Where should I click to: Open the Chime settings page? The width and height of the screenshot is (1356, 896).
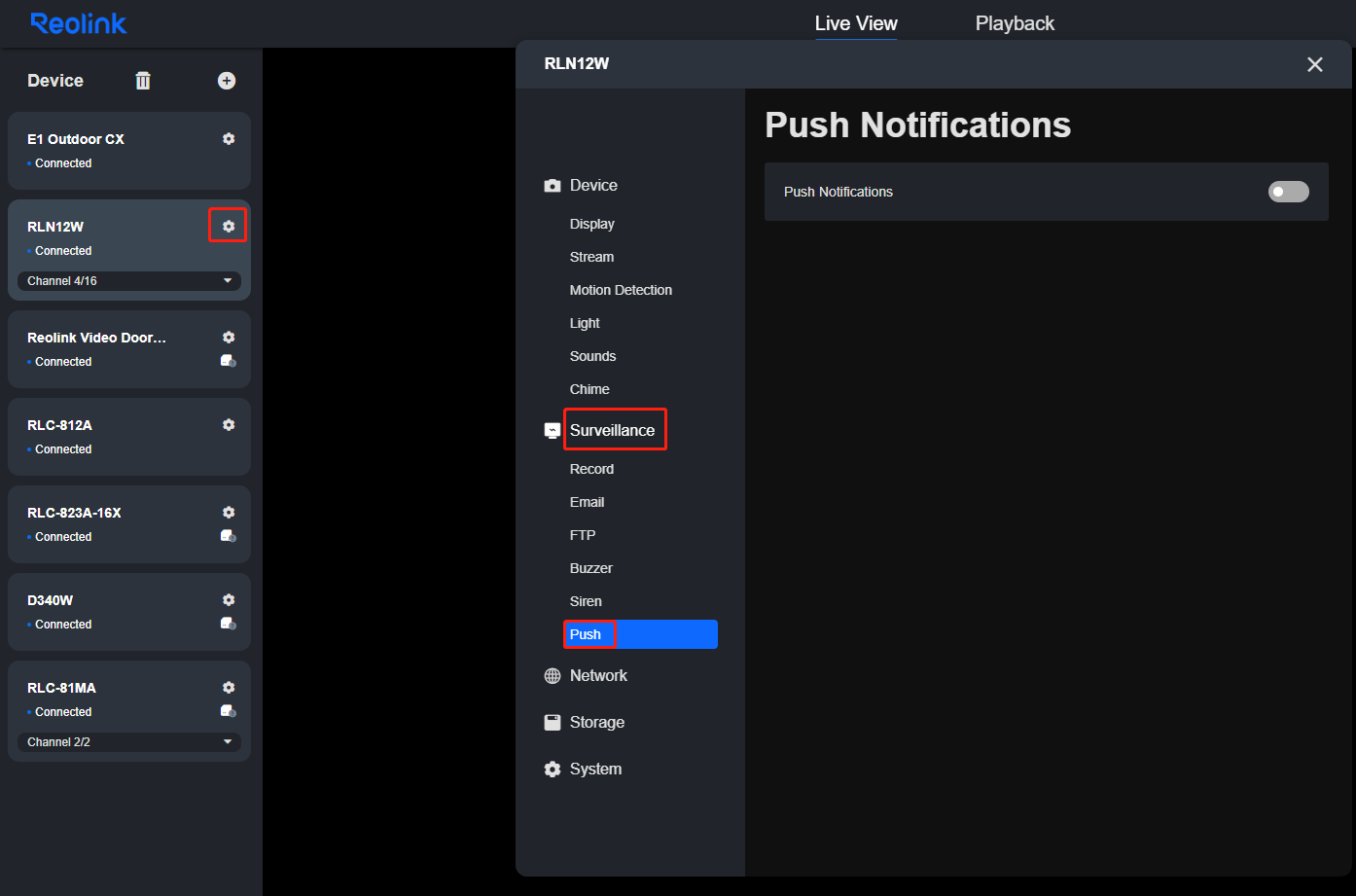pyautogui.click(x=589, y=389)
